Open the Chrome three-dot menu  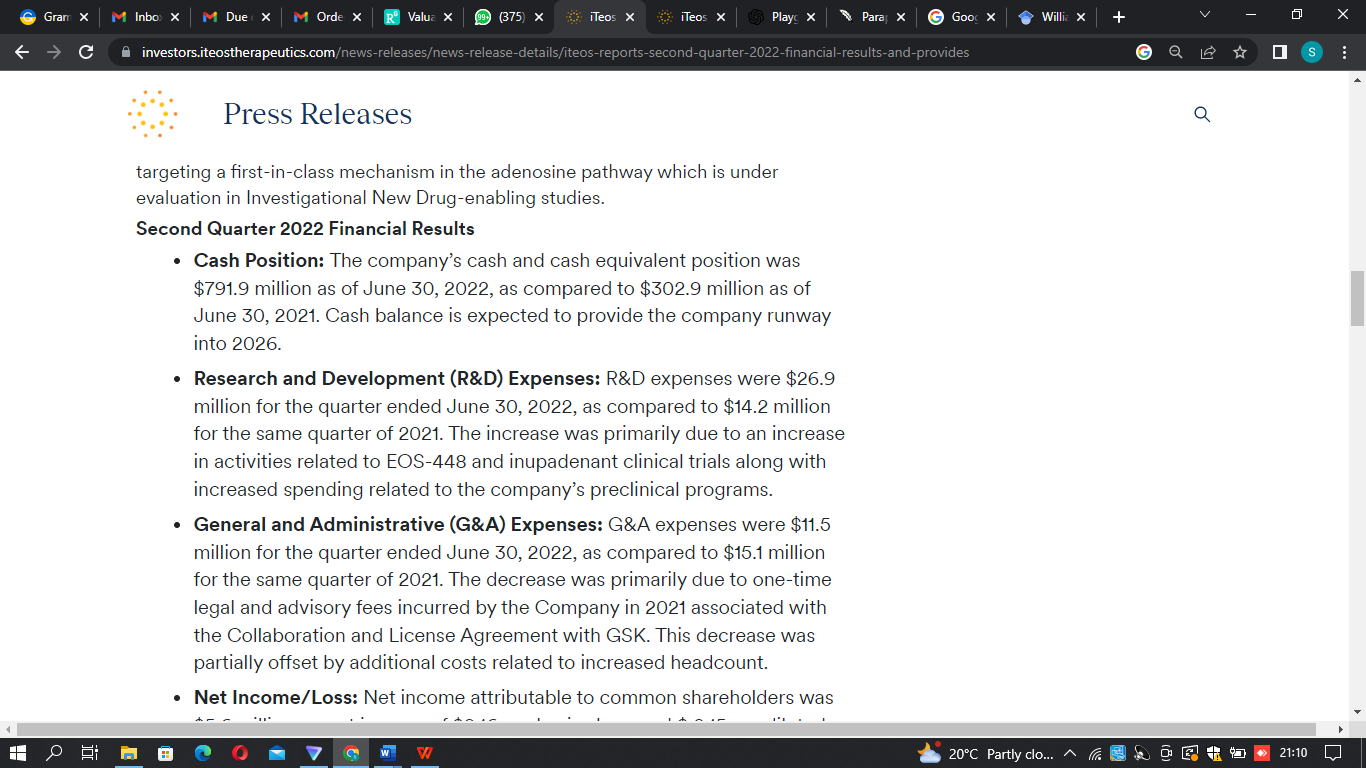click(1343, 52)
